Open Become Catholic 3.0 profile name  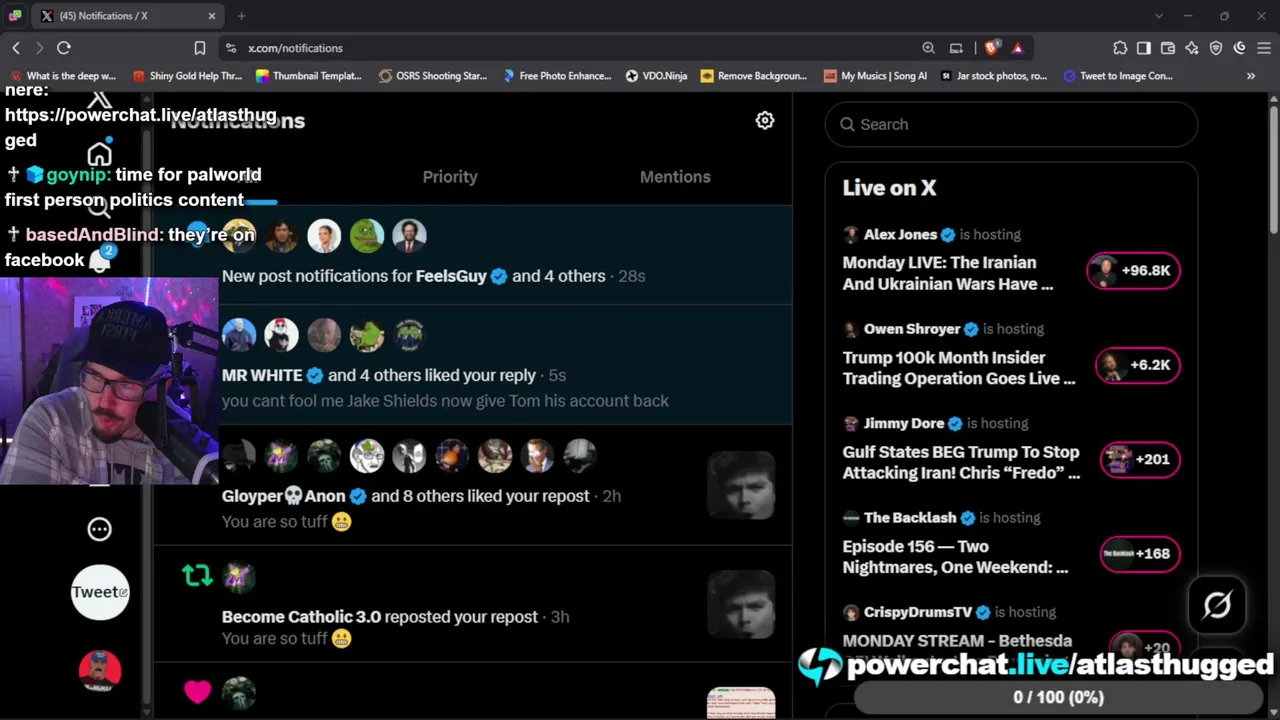tap(301, 617)
